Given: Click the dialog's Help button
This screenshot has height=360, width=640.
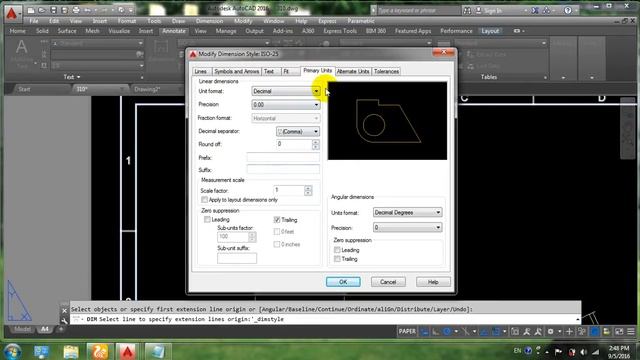Looking at the screenshot, I should click(433, 282).
